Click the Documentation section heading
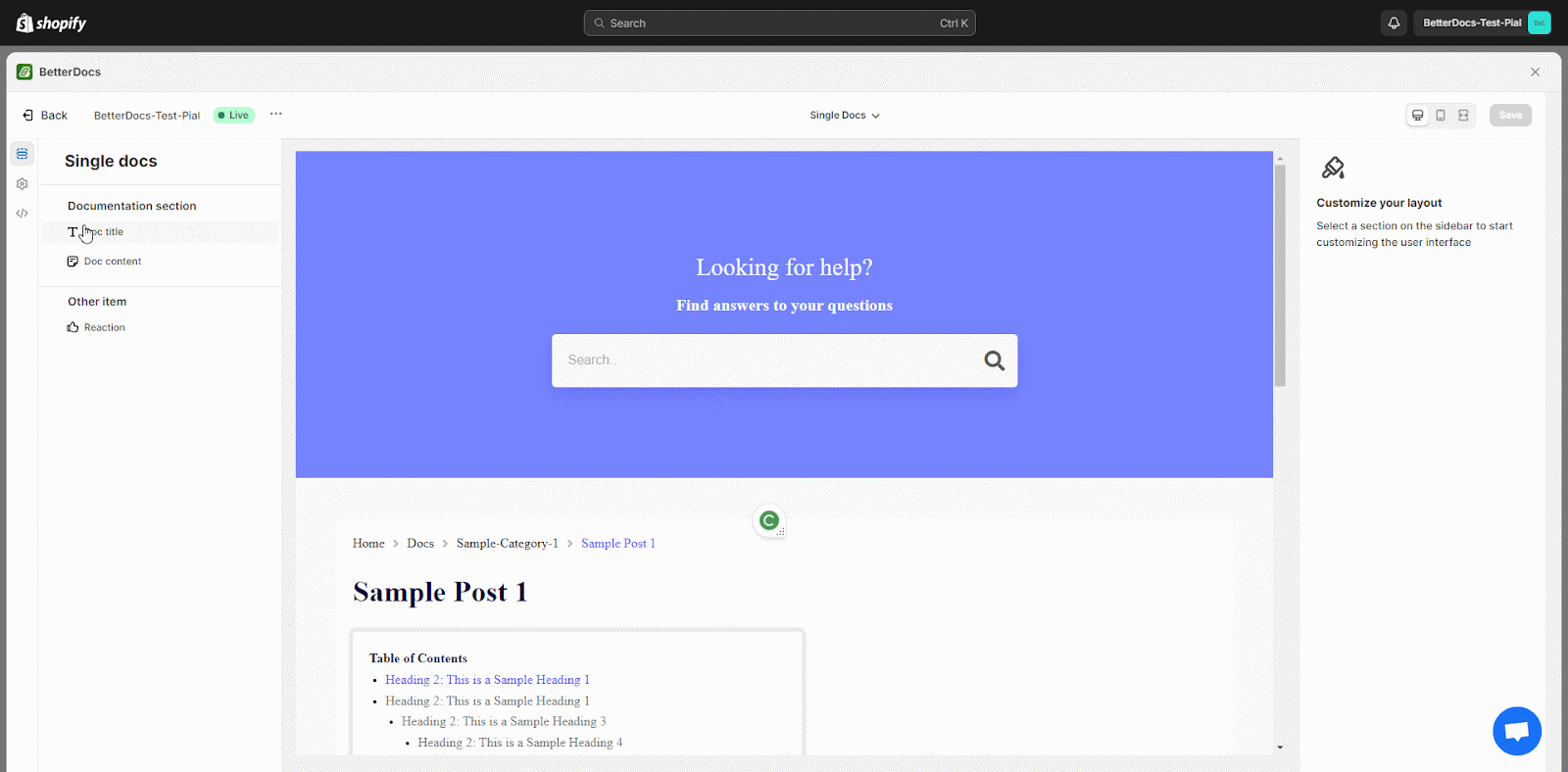Image resolution: width=1568 pixels, height=772 pixels. tap(132, 206)
